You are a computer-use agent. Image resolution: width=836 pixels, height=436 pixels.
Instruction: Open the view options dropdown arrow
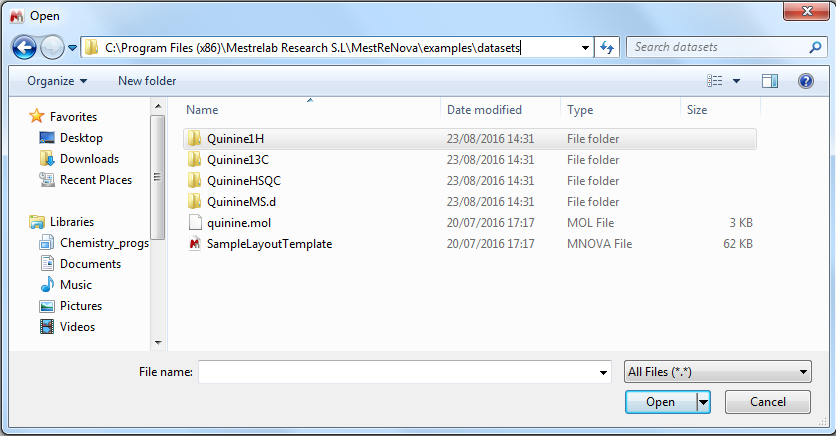[736, 81]
